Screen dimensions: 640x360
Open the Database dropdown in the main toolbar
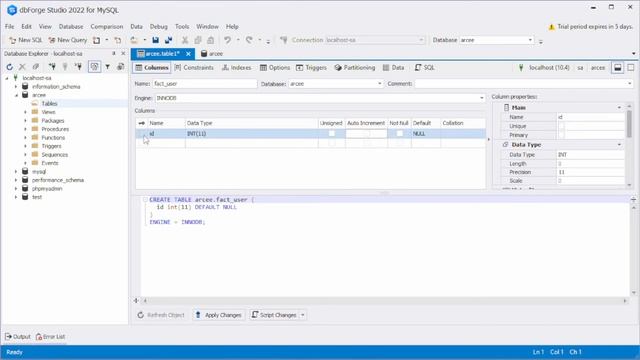click(530, 40)
